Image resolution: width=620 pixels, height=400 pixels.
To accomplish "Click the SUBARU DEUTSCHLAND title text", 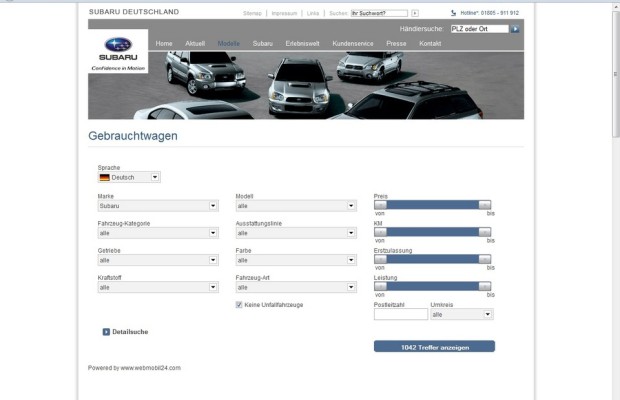I will click(134, 12).
